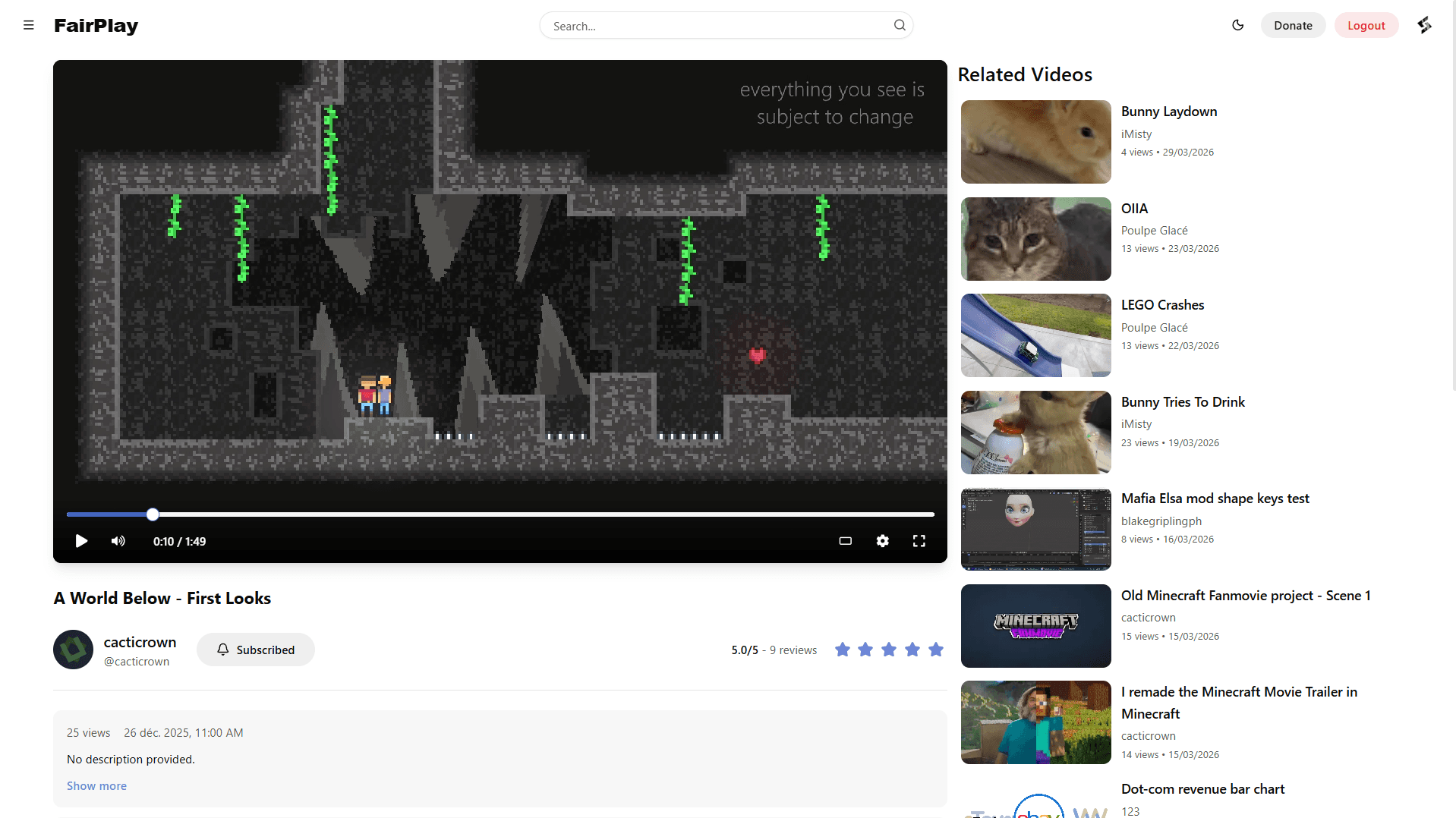
Task: Click Poulpe Glacé author under OIIA
Action: point(1154,231)
